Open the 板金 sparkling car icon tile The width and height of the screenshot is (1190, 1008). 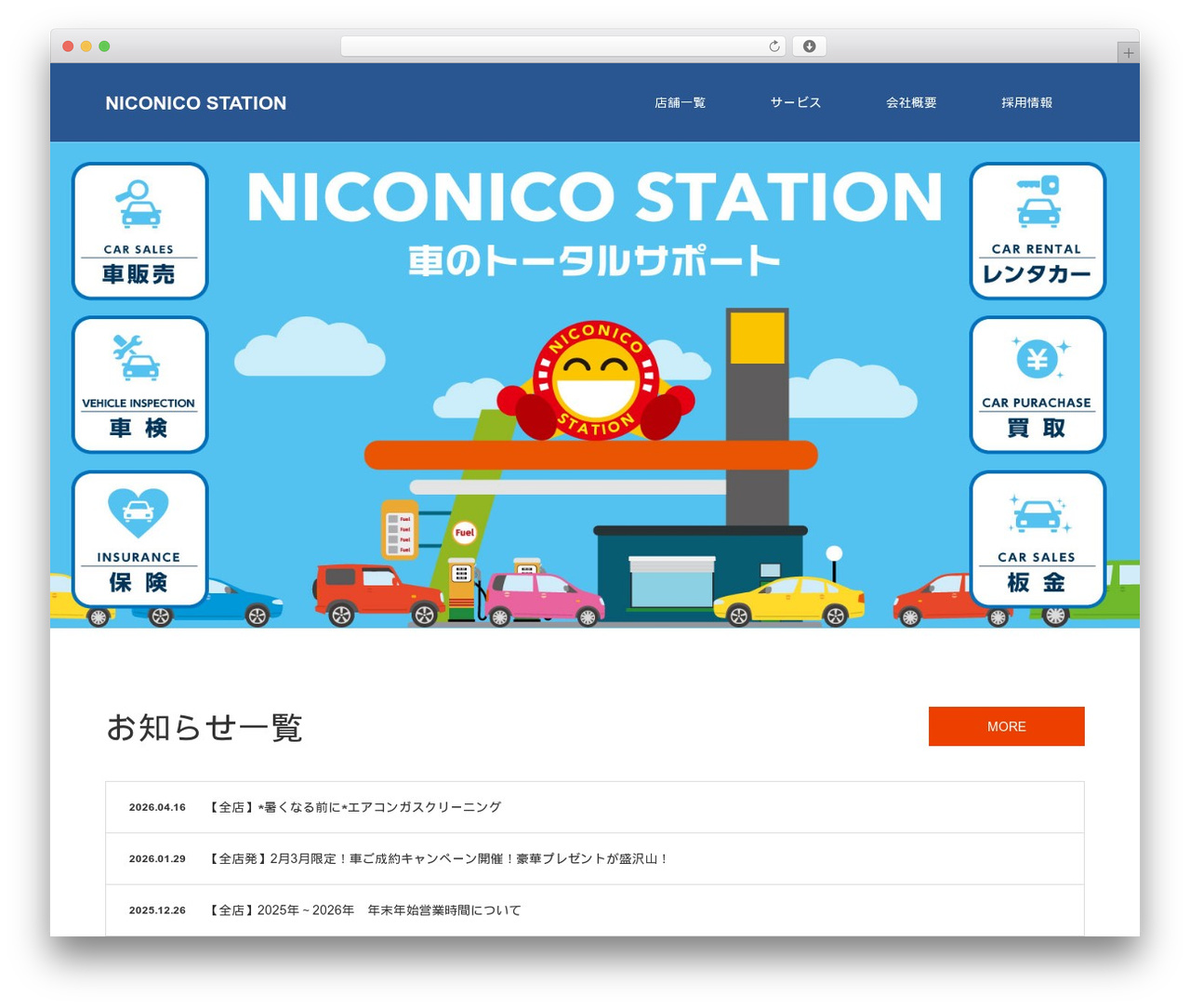[1038, 539]
